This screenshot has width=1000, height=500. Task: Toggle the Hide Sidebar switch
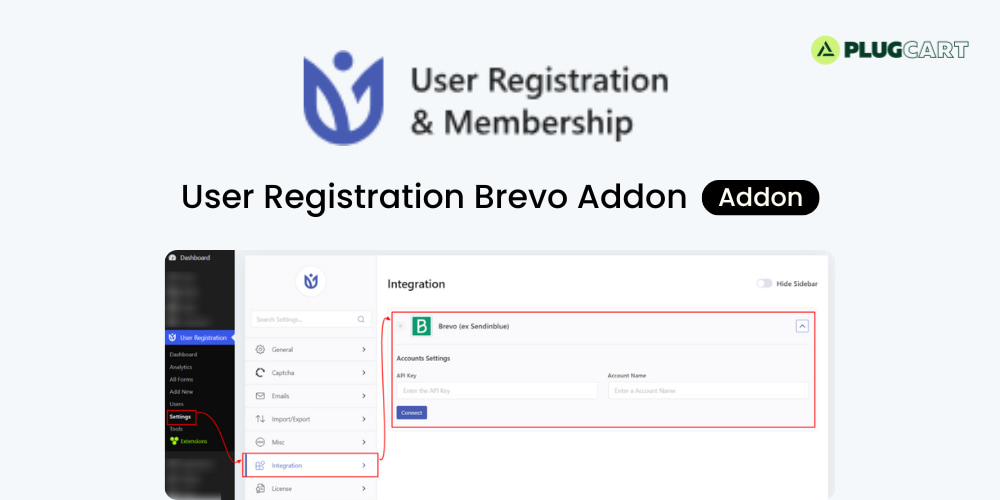tap(765, 284)
